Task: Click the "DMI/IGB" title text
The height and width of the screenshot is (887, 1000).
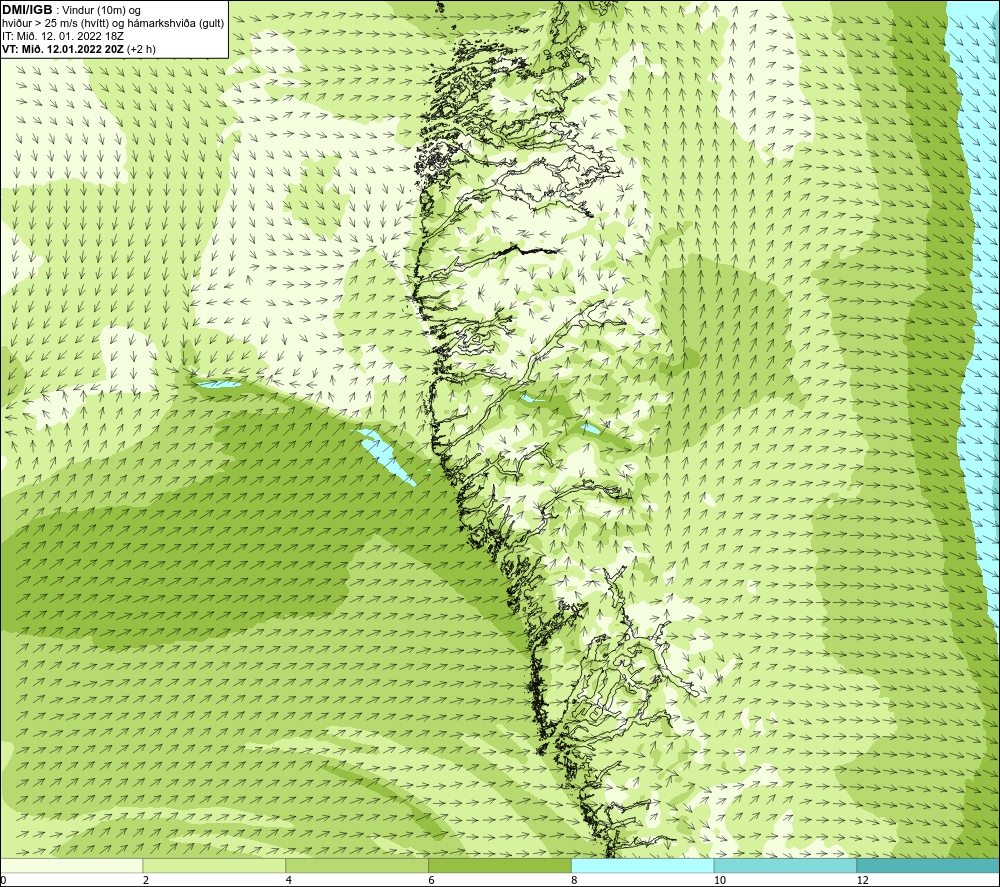Action: coord(27,10)
